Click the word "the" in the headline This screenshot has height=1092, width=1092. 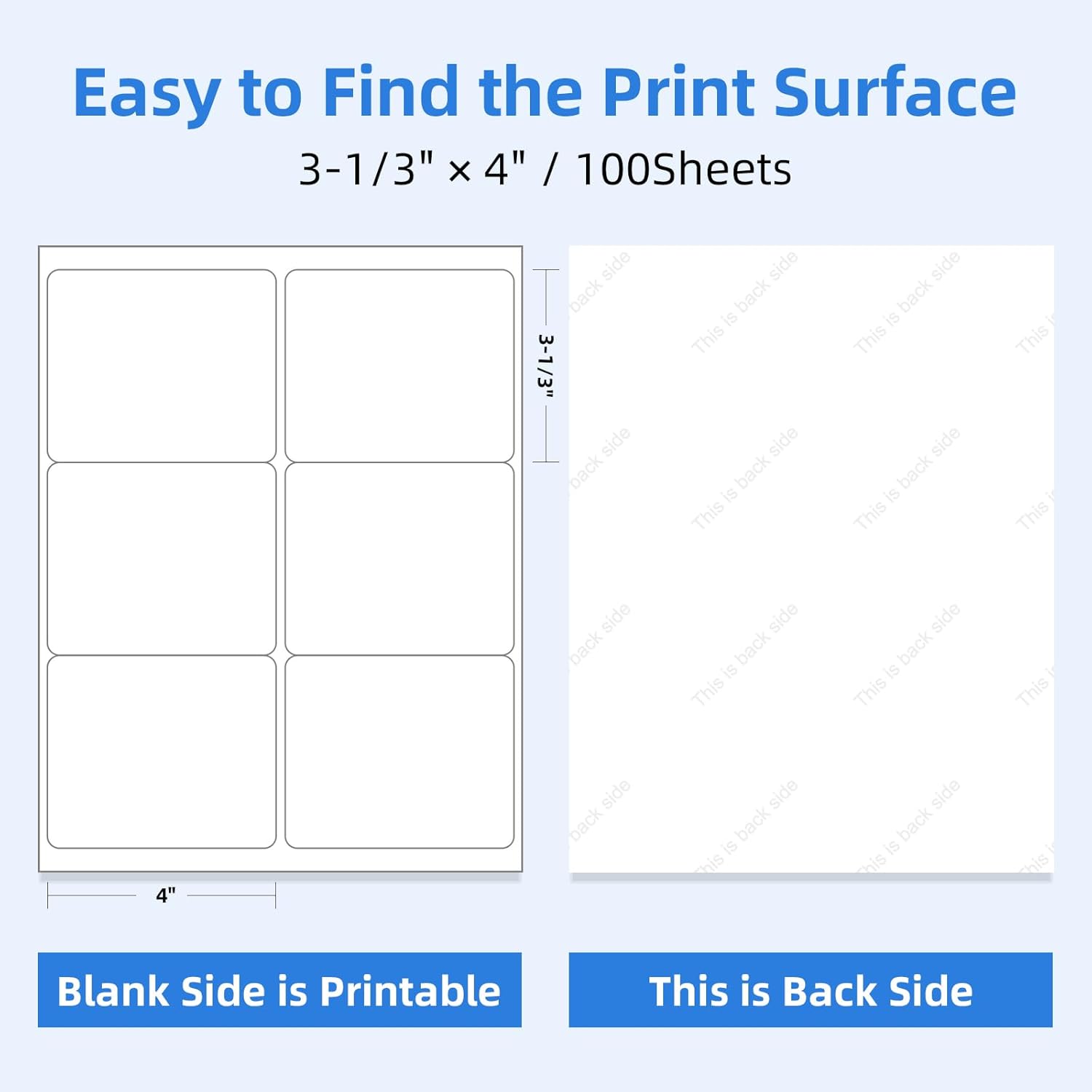pos(530,92)
